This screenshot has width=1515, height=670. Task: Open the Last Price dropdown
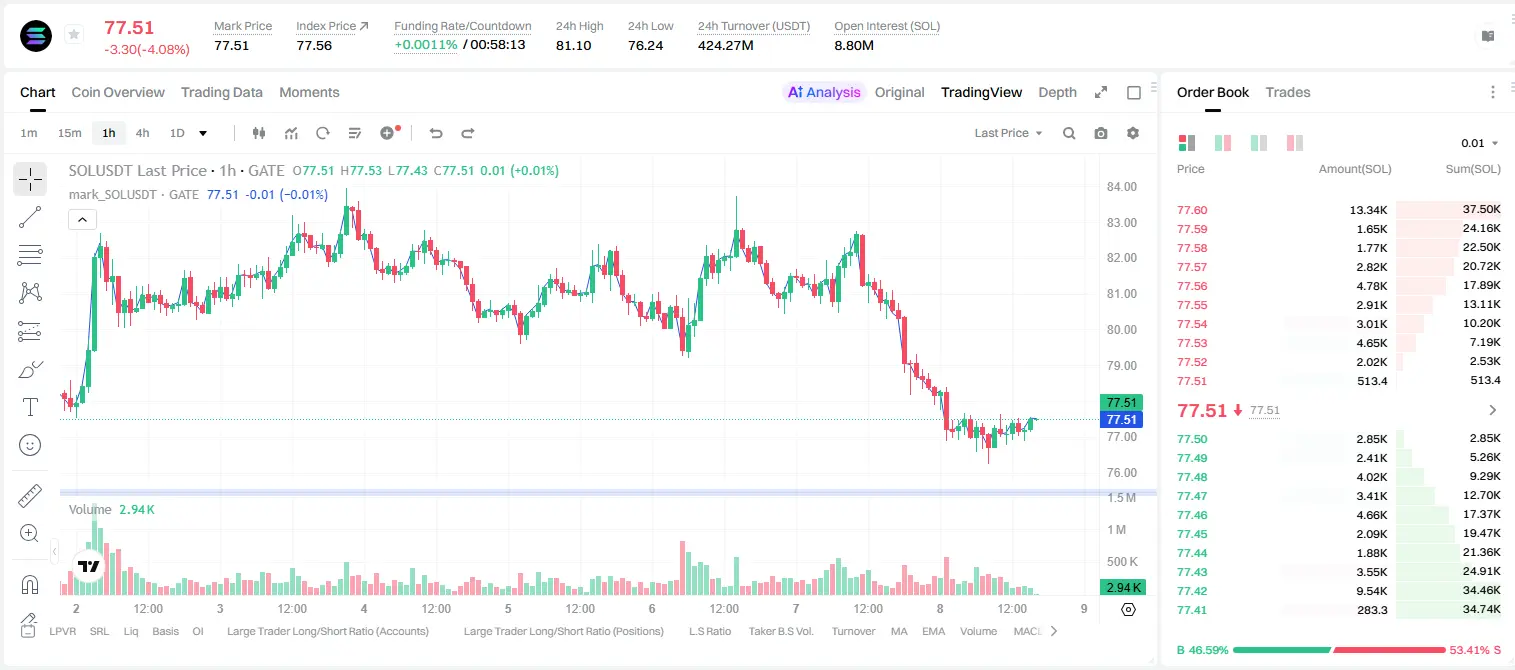1008,133
